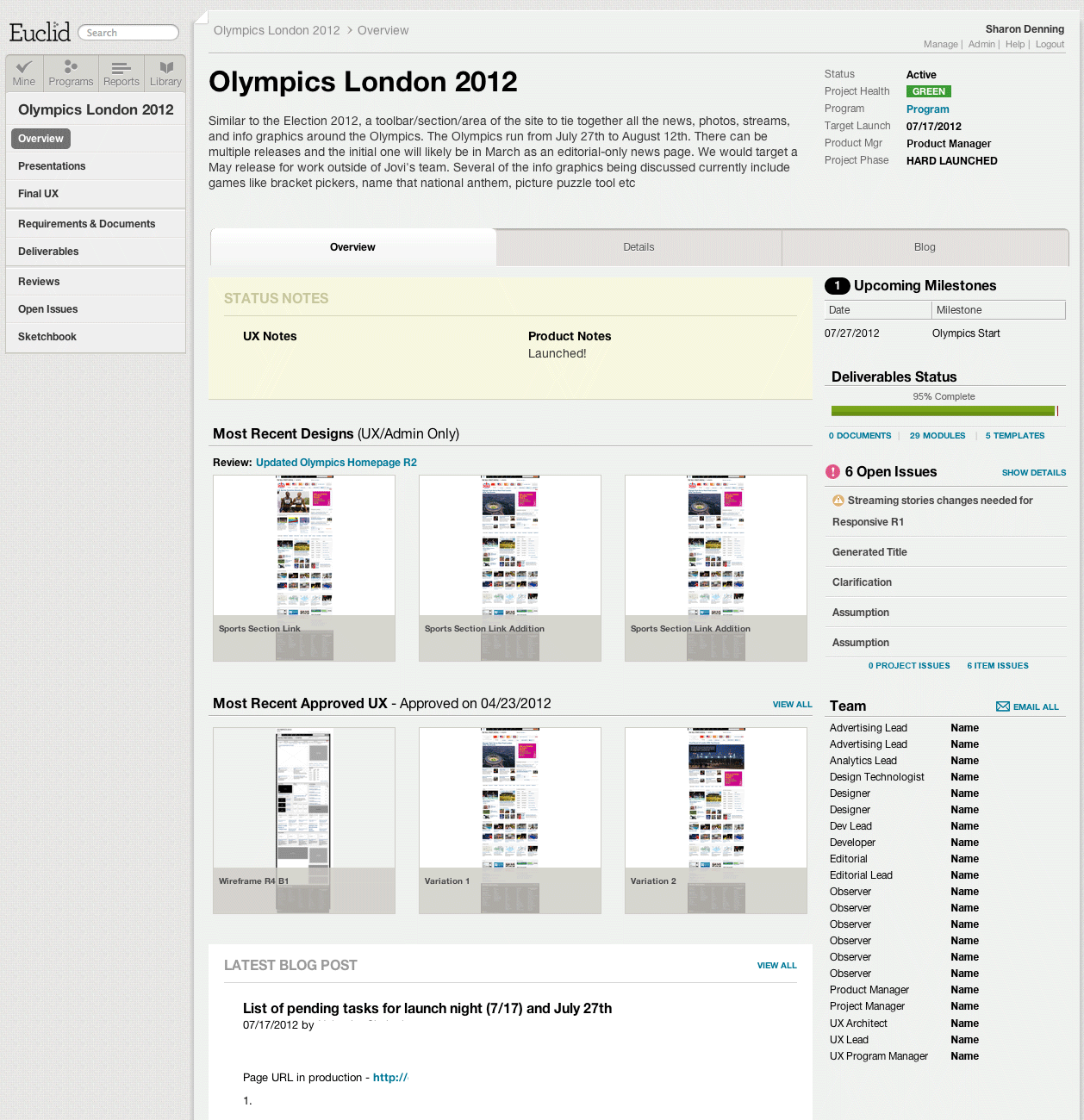Image resolution: width=1084 pixels, height=1120 pixels.
Task: Click View All for blog posts
Action: 776,966
